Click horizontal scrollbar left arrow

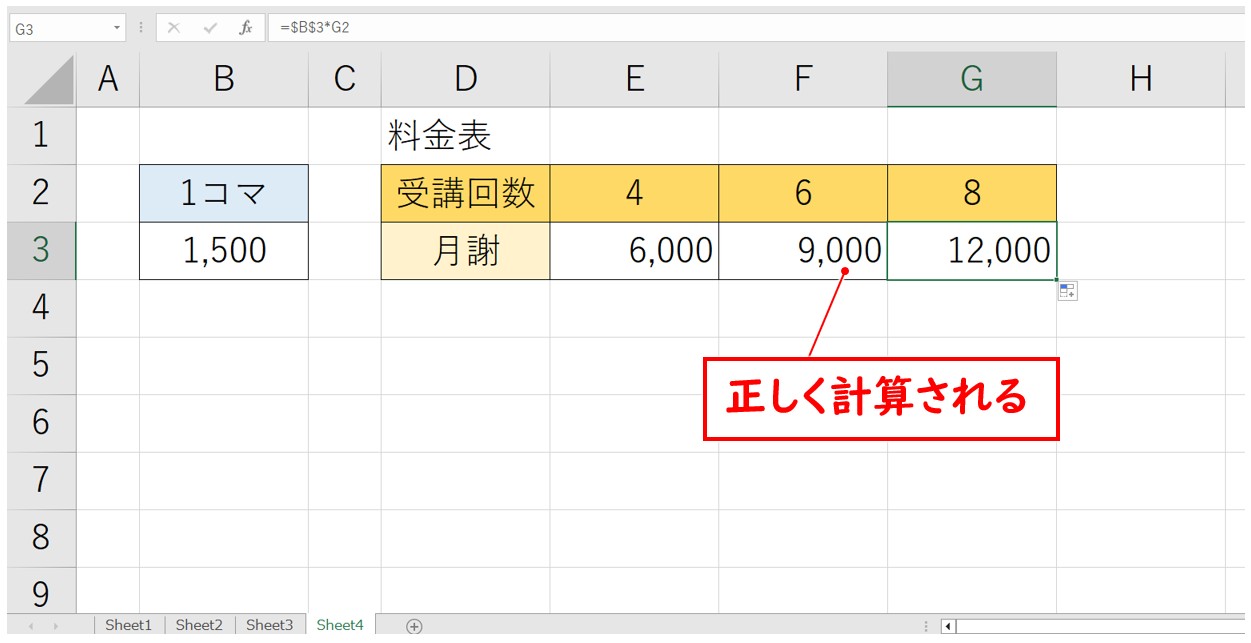[x=947, y=626]
